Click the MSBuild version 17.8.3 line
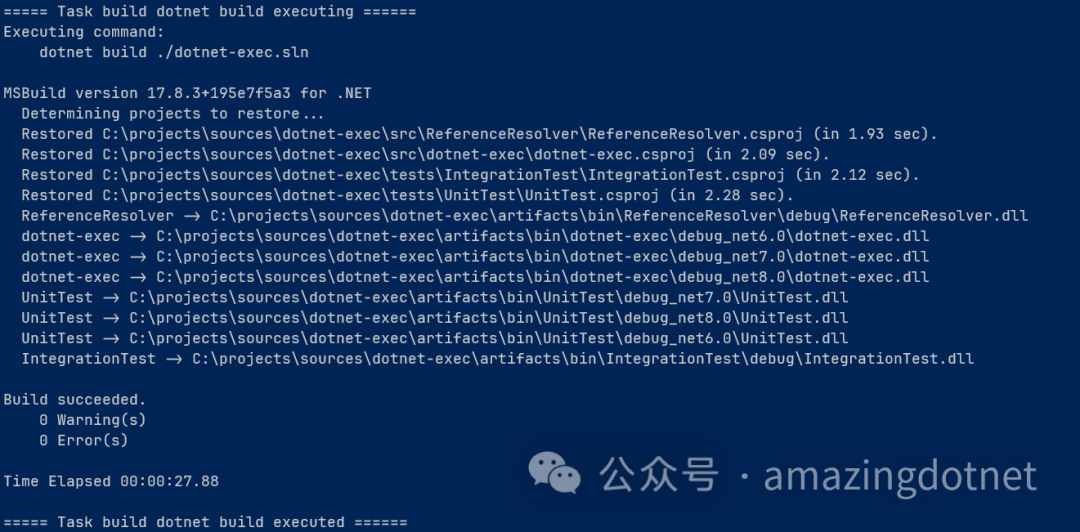Image resolution: width=1080 pixels, height=532 pixels. [x=187, y=93]
